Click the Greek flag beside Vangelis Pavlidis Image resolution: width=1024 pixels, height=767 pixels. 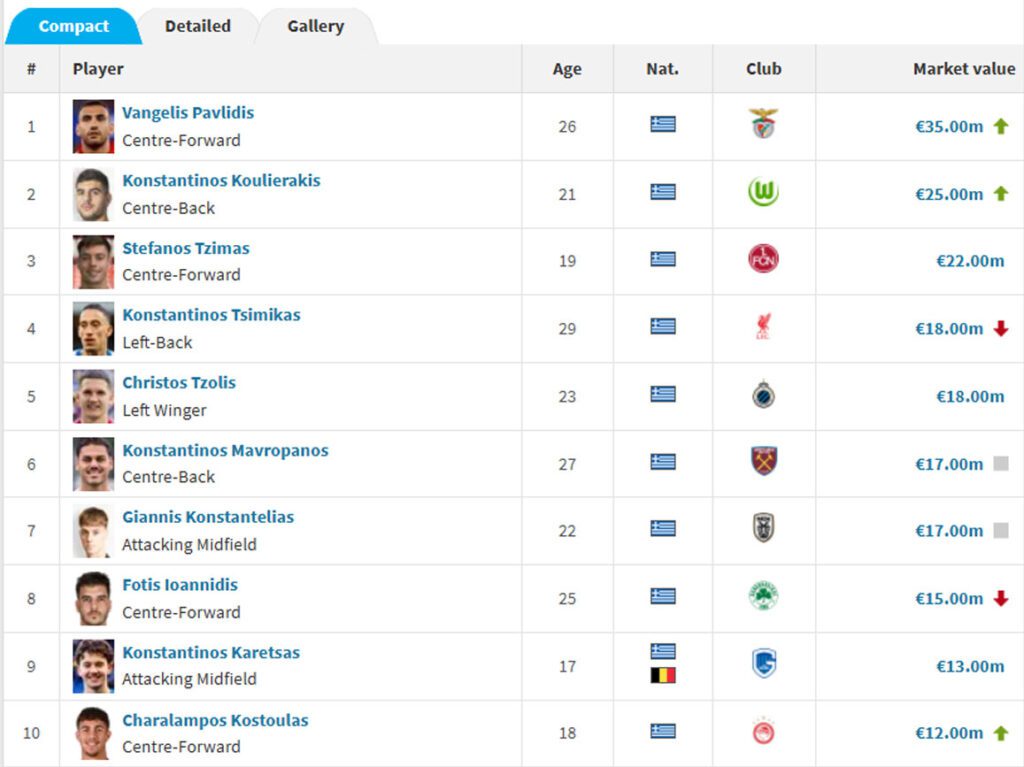point(663,123)
